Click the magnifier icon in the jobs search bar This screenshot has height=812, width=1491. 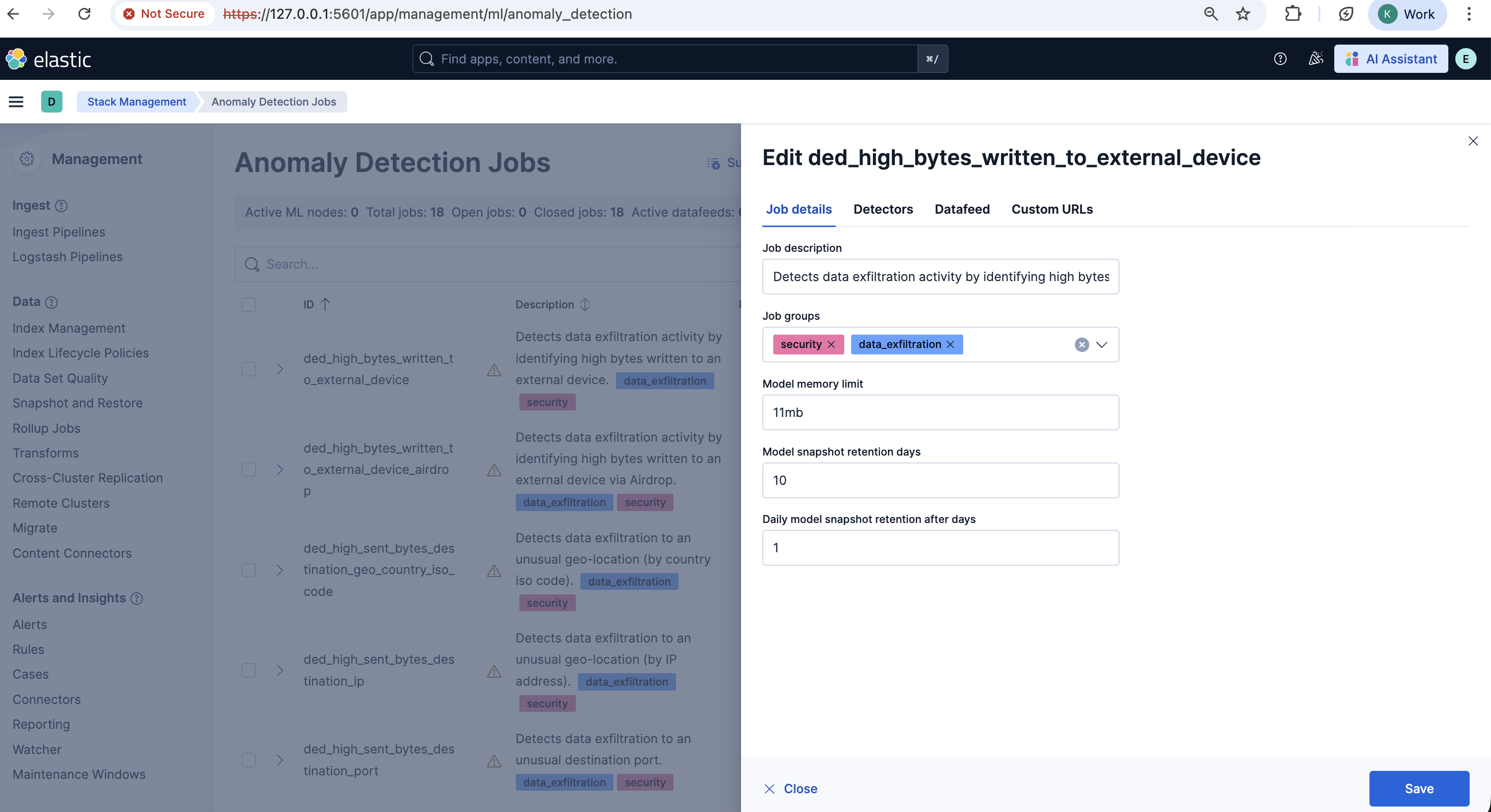(x=252, y=264)
